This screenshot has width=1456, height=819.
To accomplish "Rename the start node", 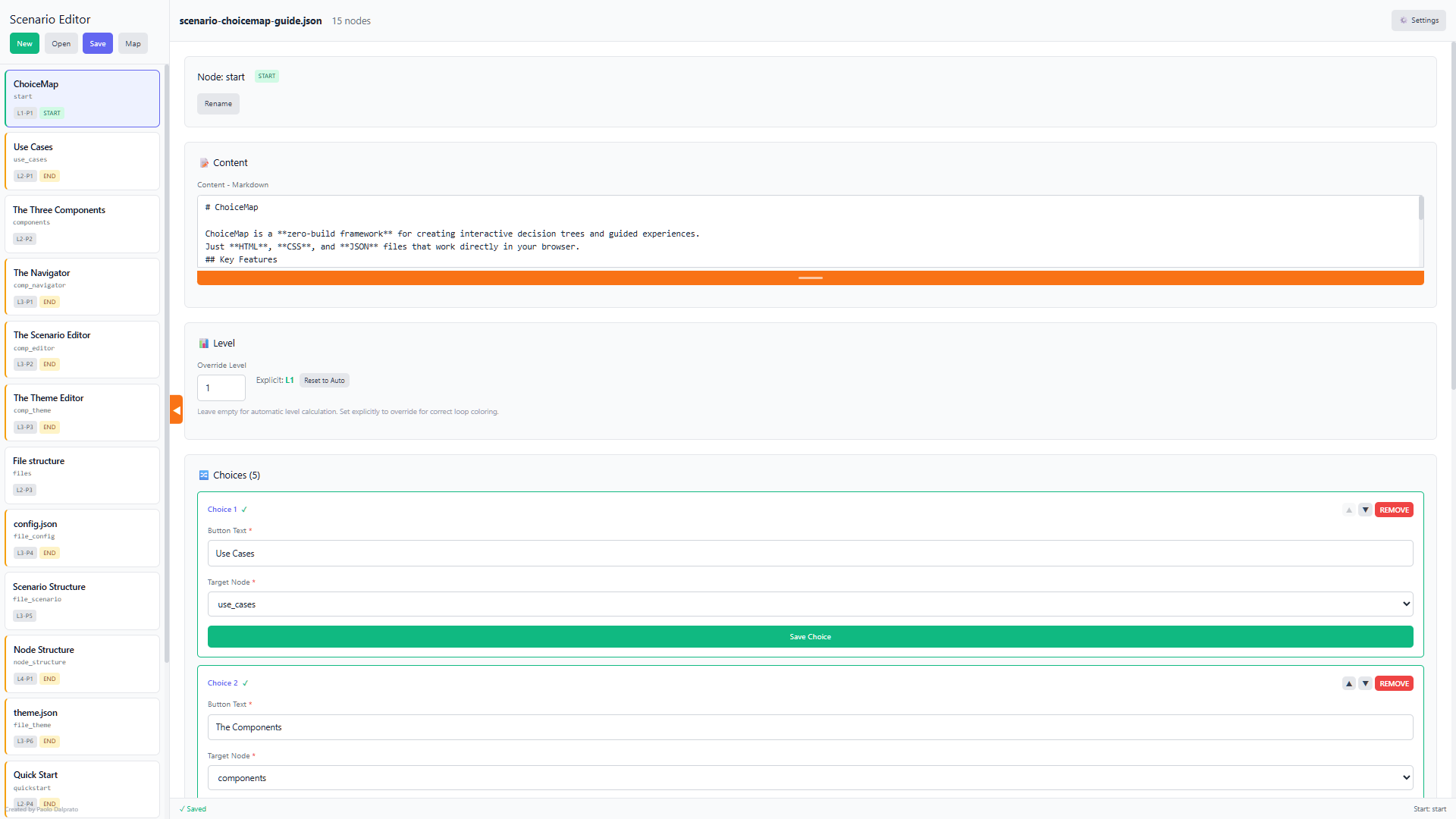I will point(218,104).
